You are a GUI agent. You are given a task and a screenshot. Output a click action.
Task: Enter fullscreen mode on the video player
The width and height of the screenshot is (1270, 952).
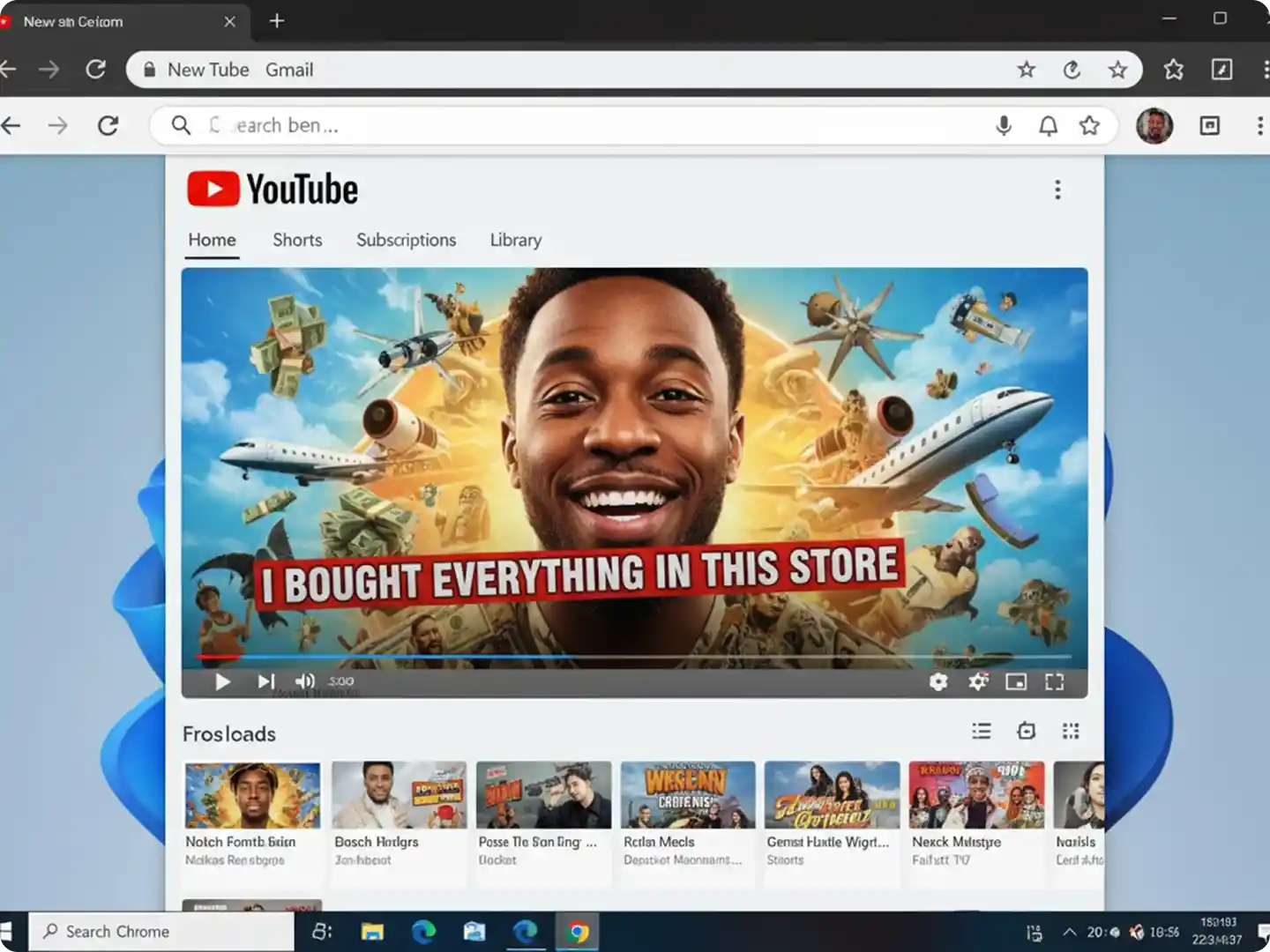pos(1054,681)
